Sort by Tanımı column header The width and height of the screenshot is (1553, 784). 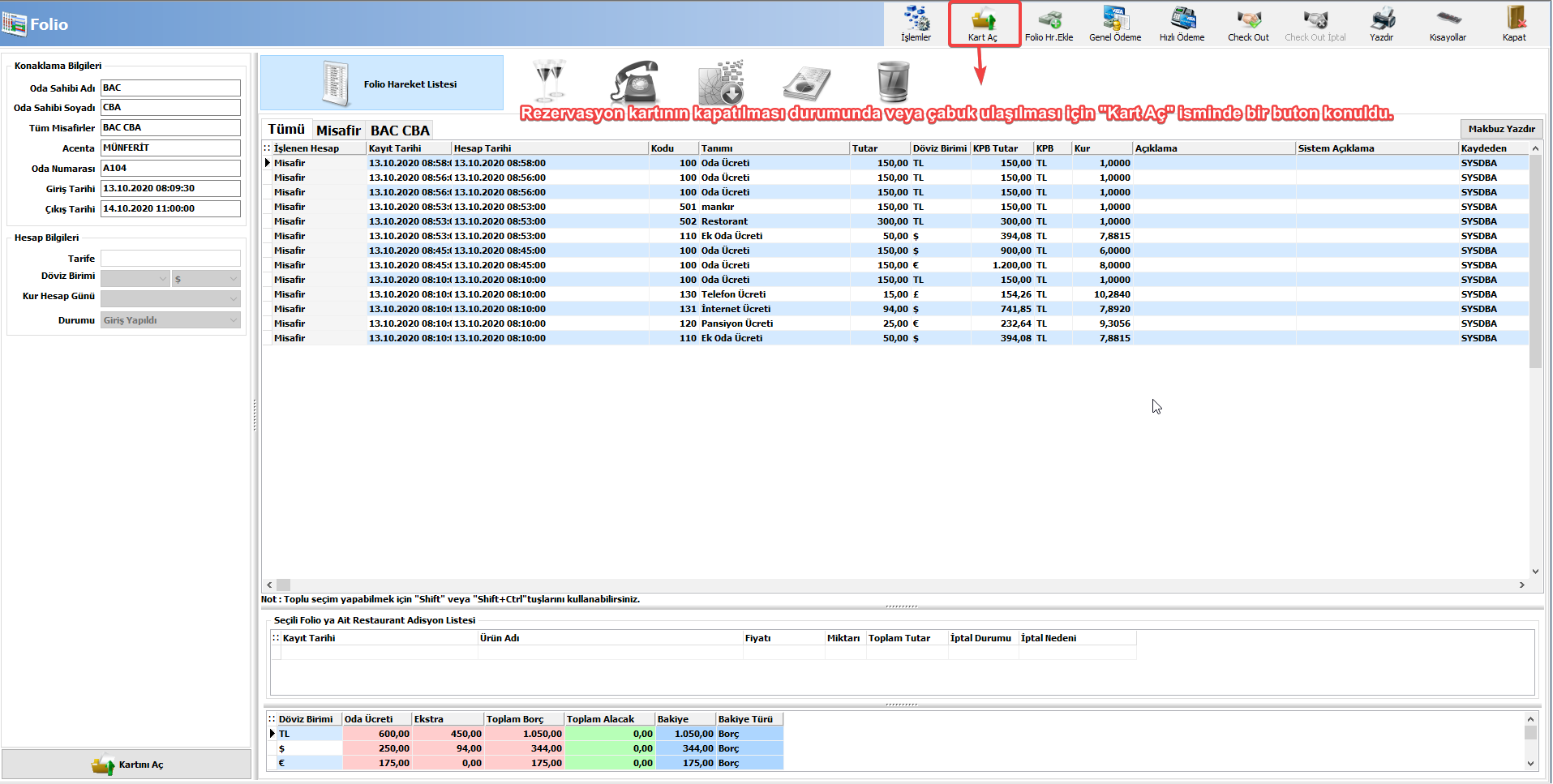[x=774, y=148]
